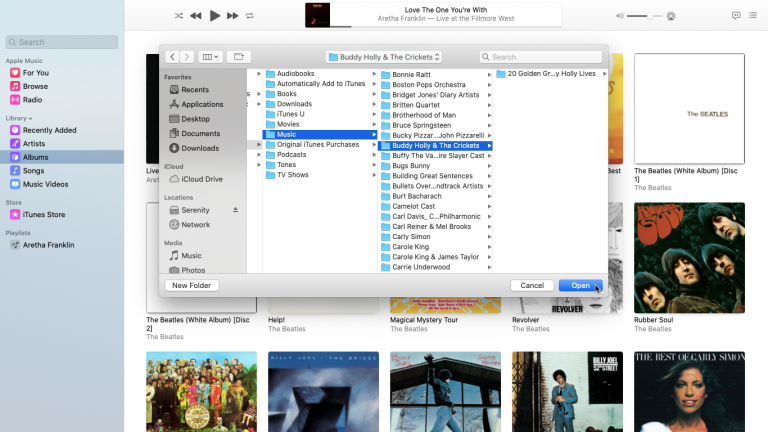Select the Bugs Bunny folder
Screen dimensions: 768x432
411,166
